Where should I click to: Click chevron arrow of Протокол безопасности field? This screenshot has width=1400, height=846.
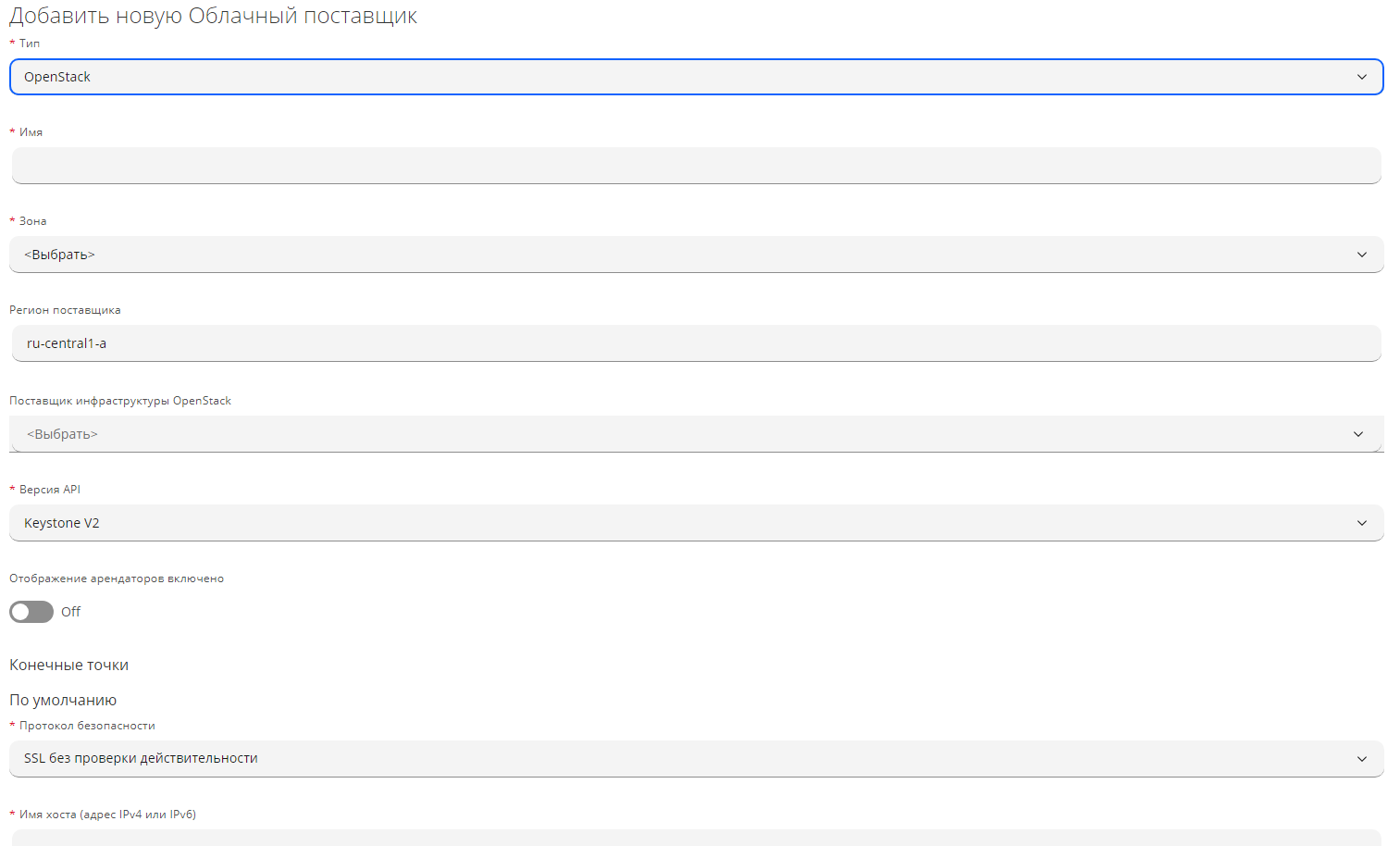1361,759
